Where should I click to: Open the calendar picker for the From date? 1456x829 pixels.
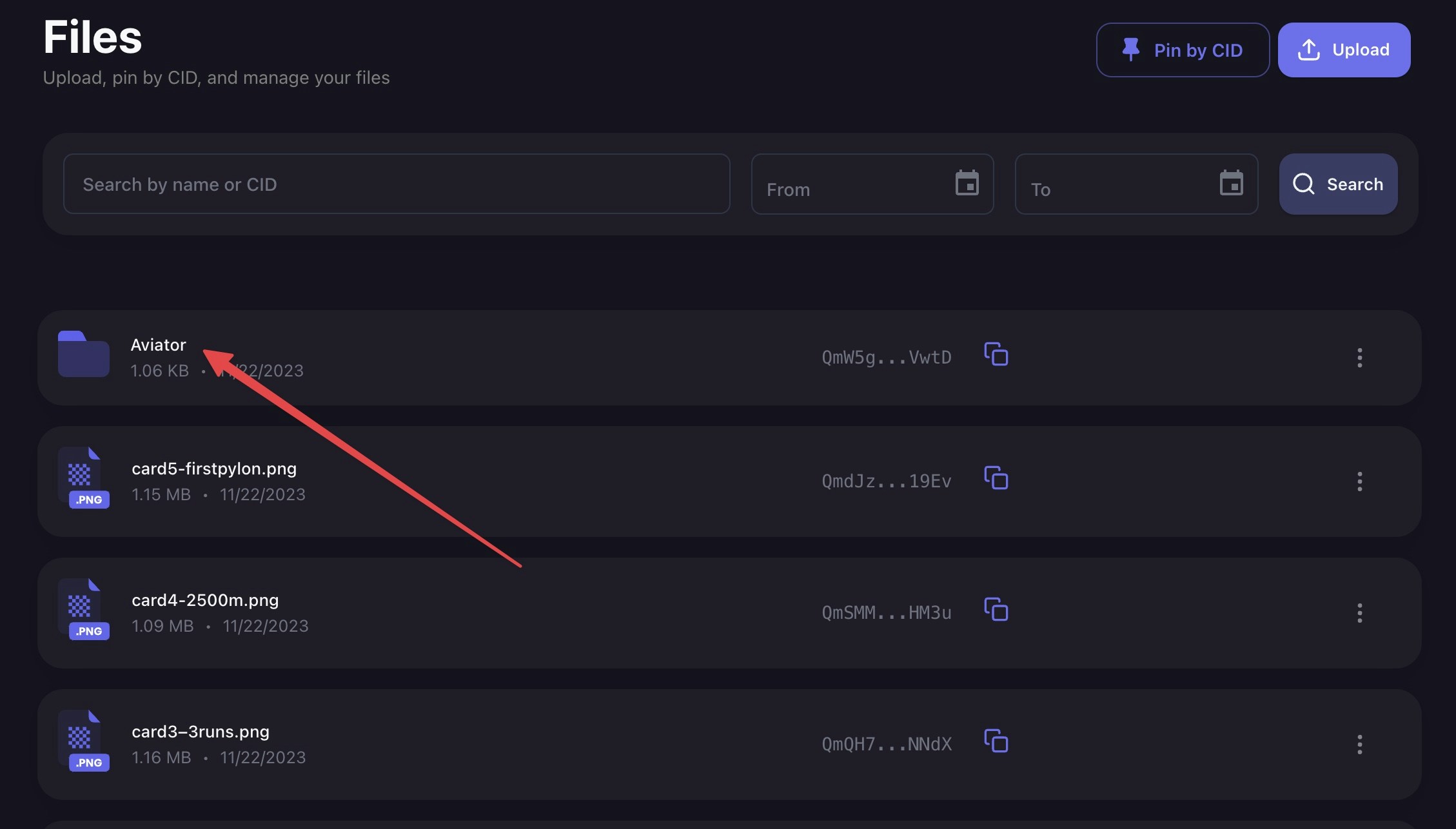(x=967, y=184)
